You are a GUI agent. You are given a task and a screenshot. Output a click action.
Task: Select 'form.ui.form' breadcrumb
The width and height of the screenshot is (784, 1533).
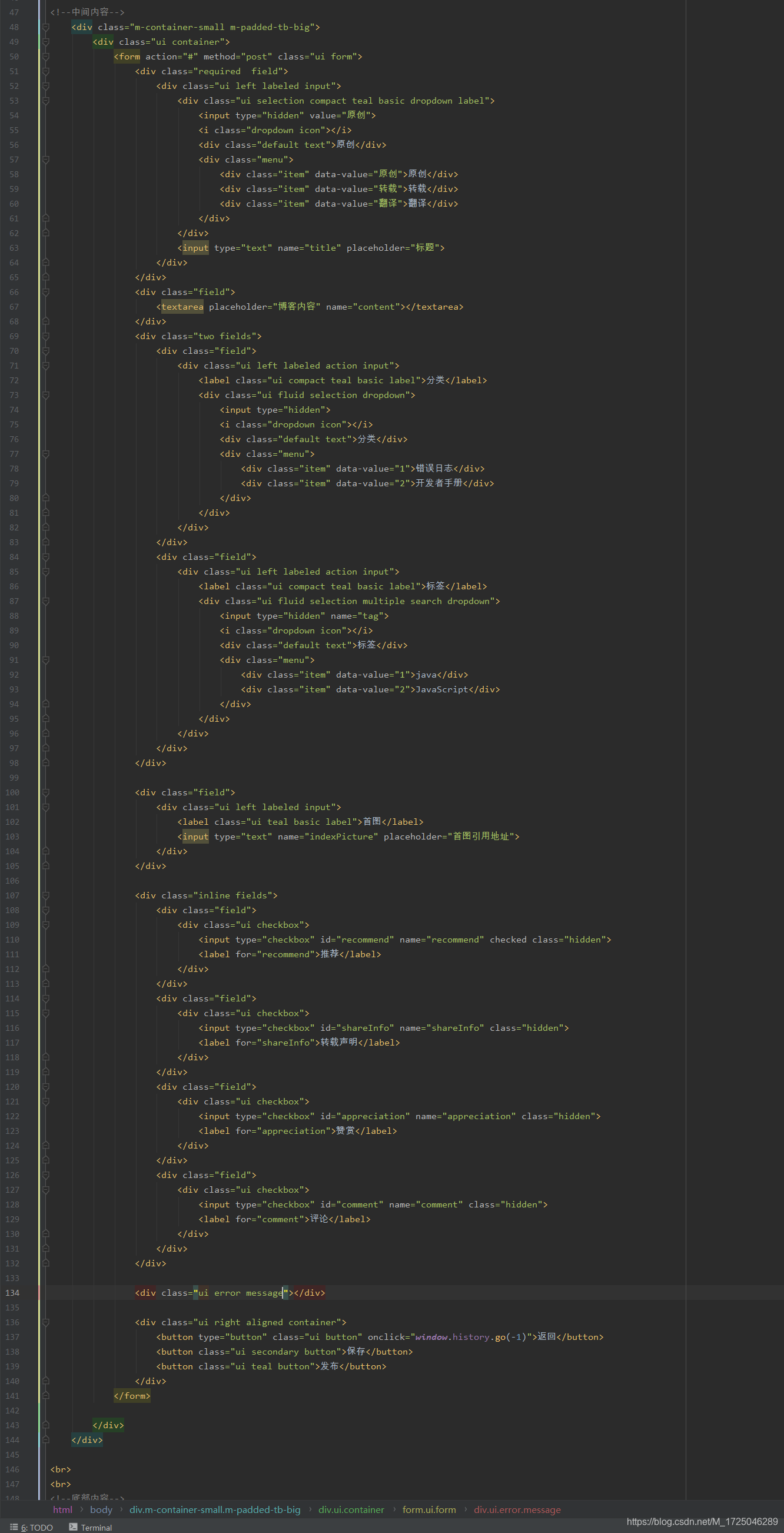[429, 1510]
